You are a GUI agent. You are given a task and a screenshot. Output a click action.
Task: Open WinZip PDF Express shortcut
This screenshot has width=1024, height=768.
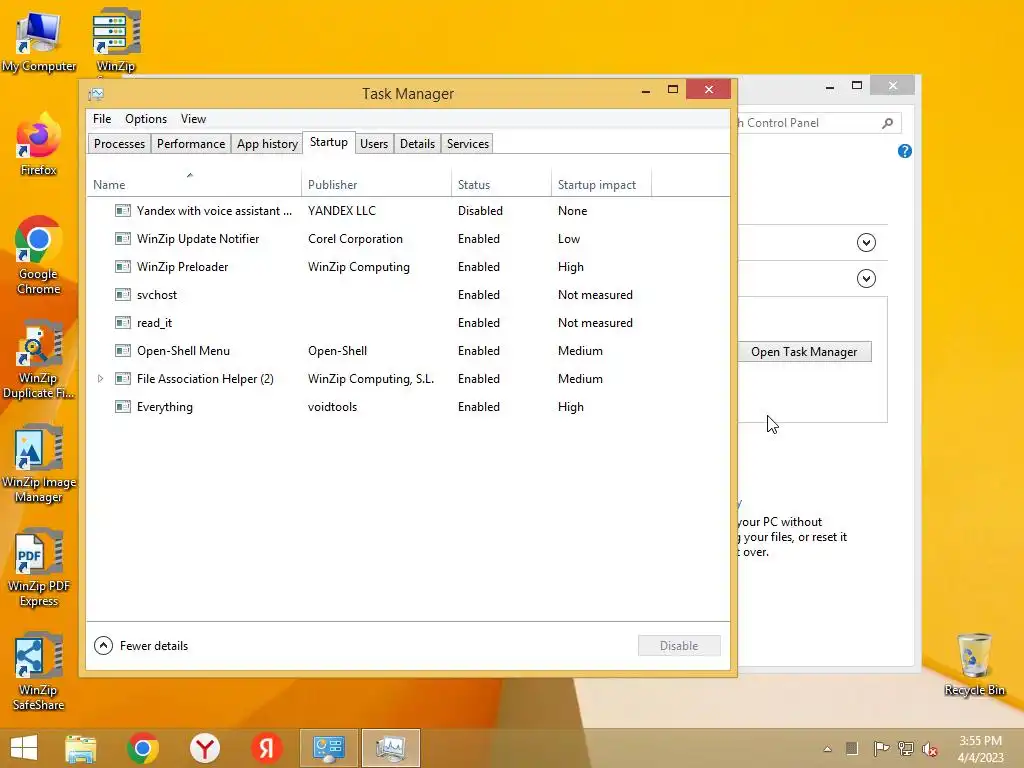(39, 568)
